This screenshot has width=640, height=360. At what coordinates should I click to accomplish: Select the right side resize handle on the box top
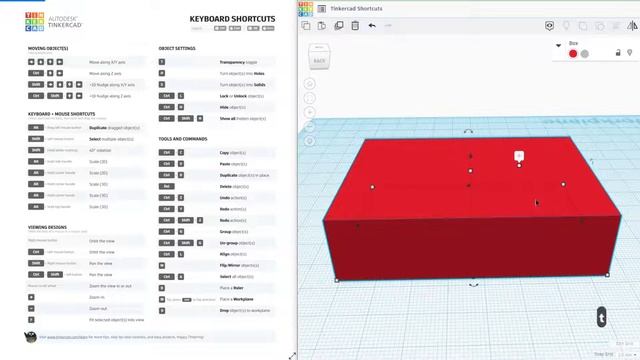click(x=563, y=184)
